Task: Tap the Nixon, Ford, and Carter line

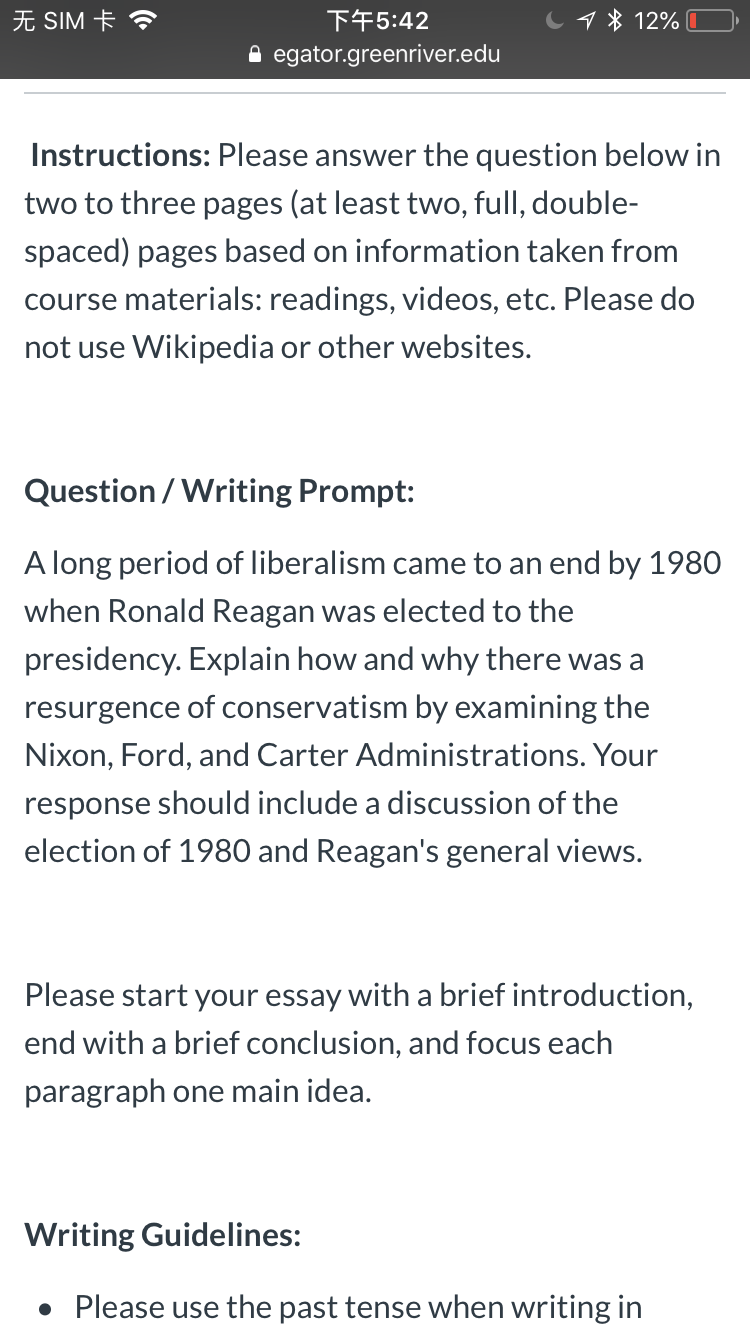Action: pyautogui.click(x=341, y=755)
